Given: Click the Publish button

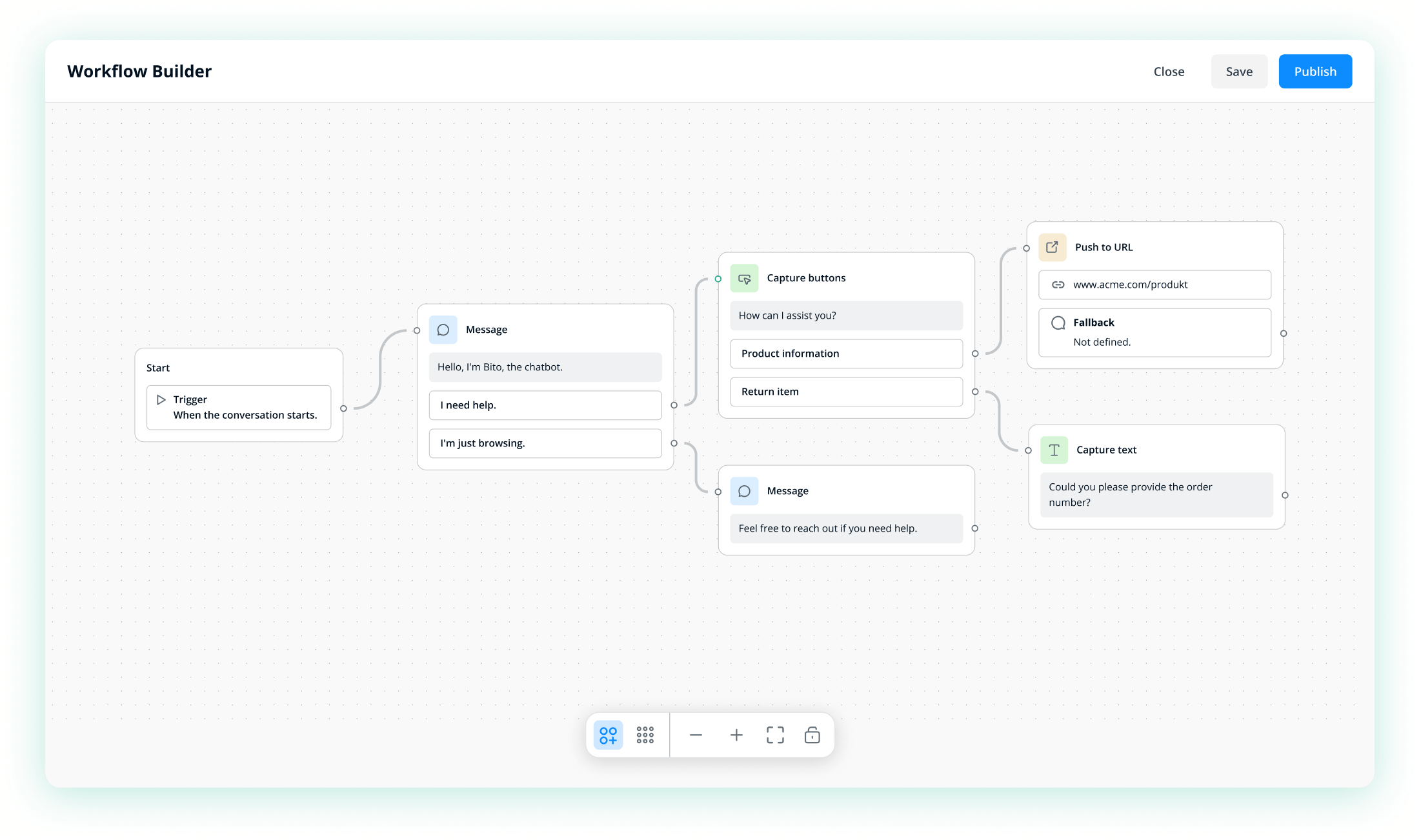Looking at the screenshot, I should tap(1315, 72).
